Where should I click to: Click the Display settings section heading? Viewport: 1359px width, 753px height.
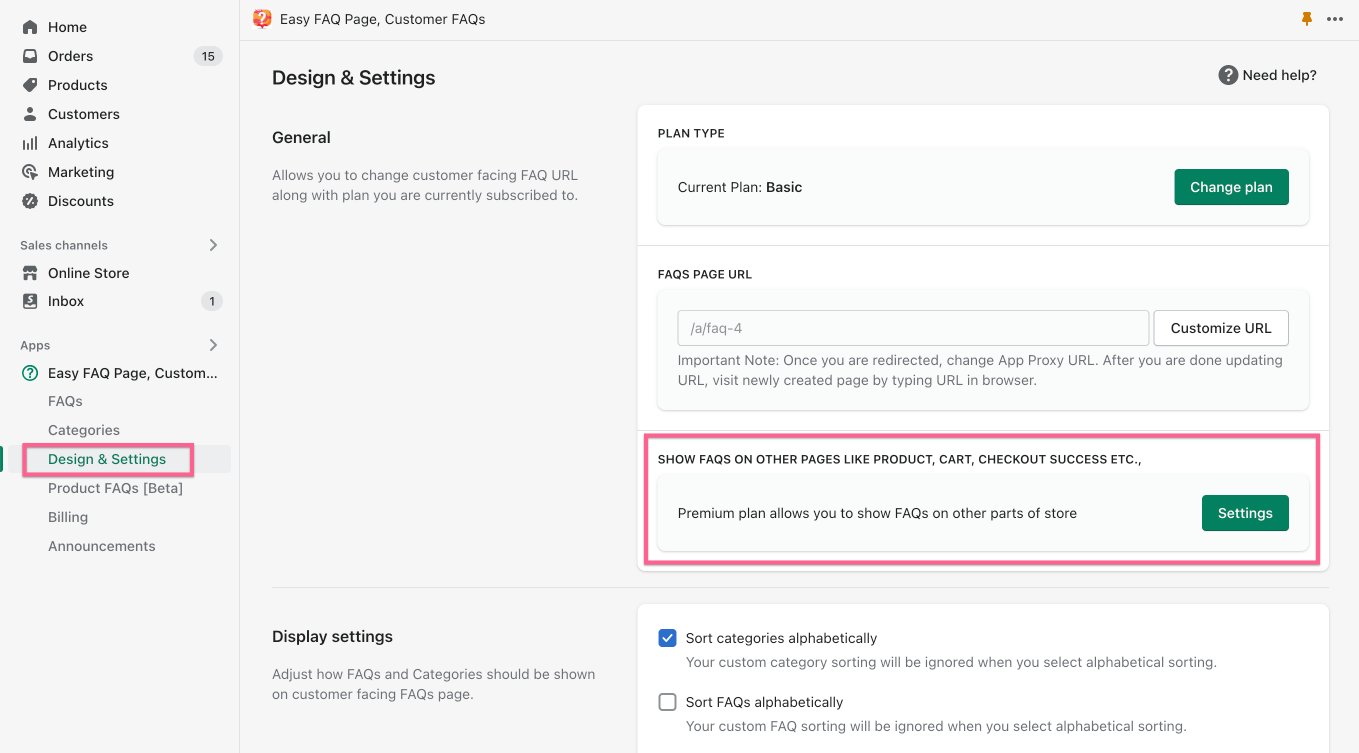(332, 636)
